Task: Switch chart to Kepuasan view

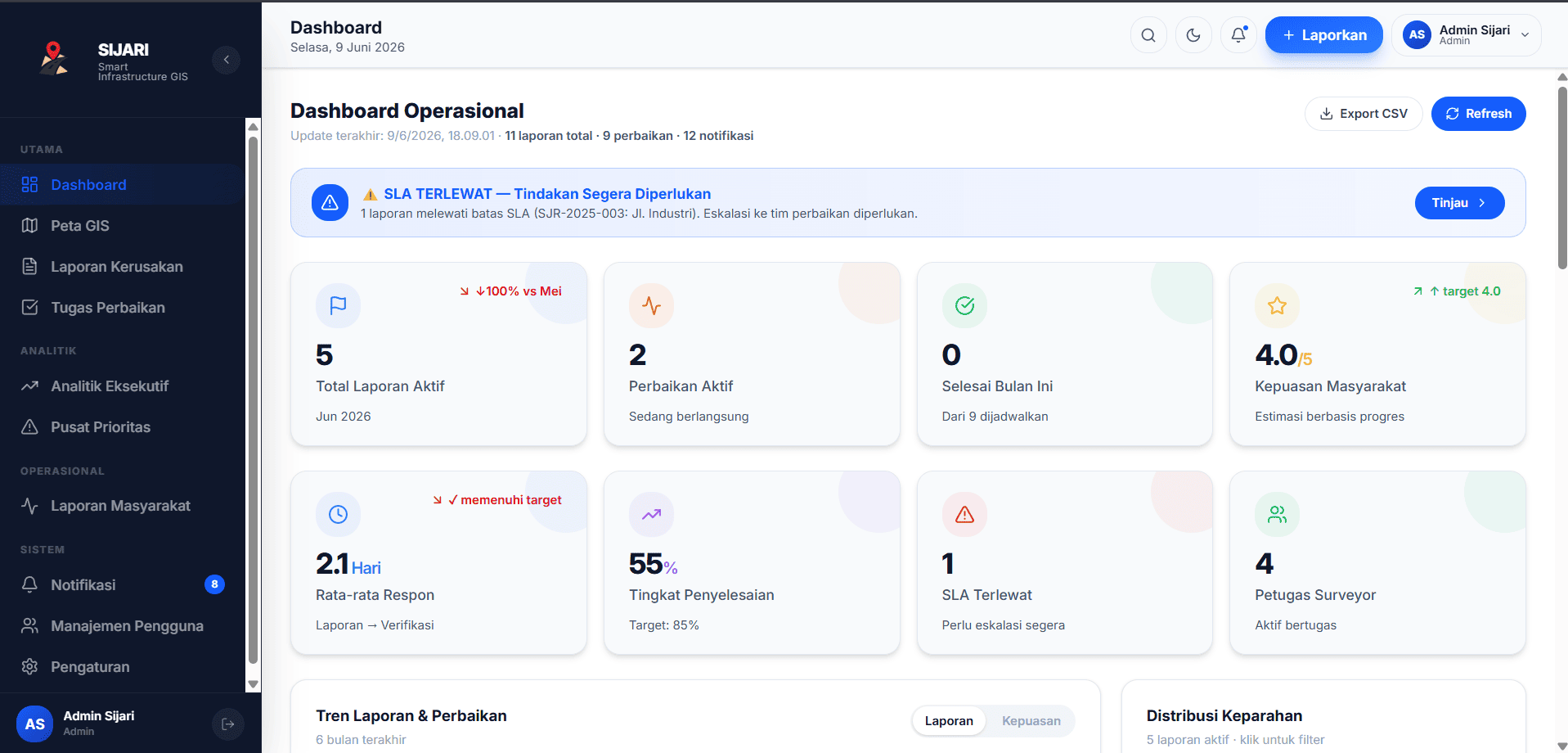Action: (1031, 720)
